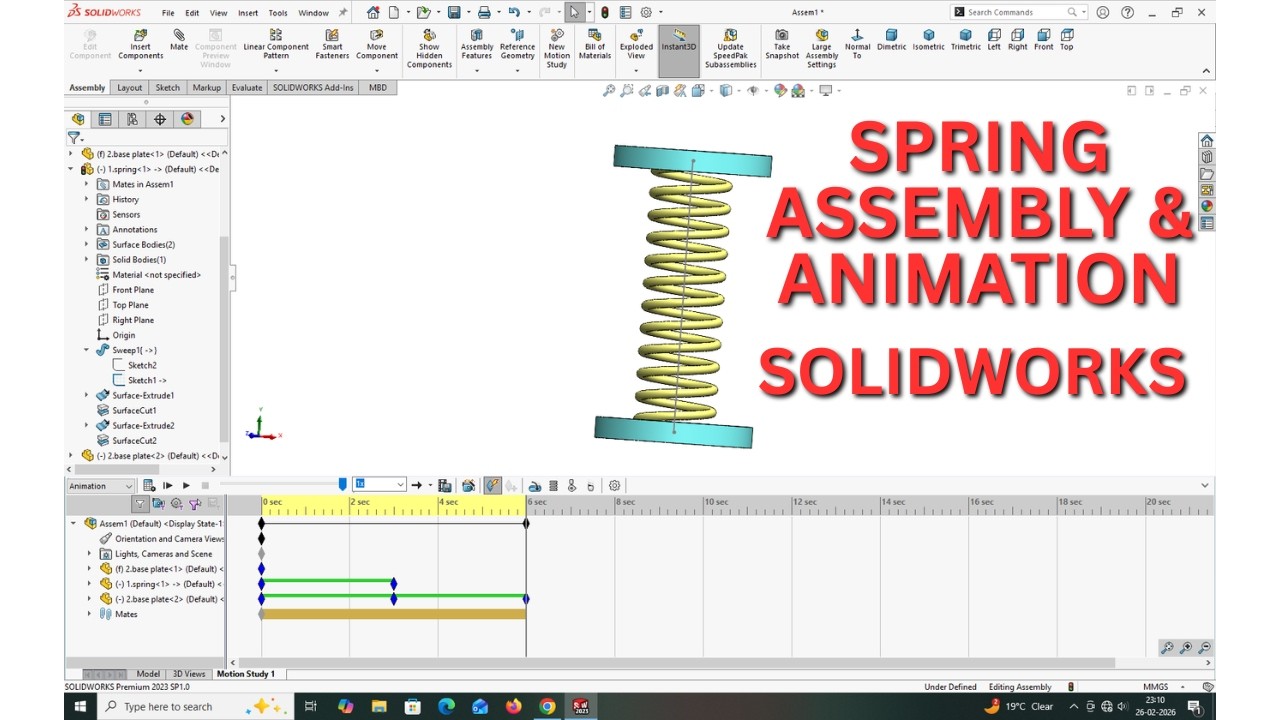Screen dimensions: 1280x720
Task: Click the Zoom to Fit icon
Action: click(x=608, y=91)
